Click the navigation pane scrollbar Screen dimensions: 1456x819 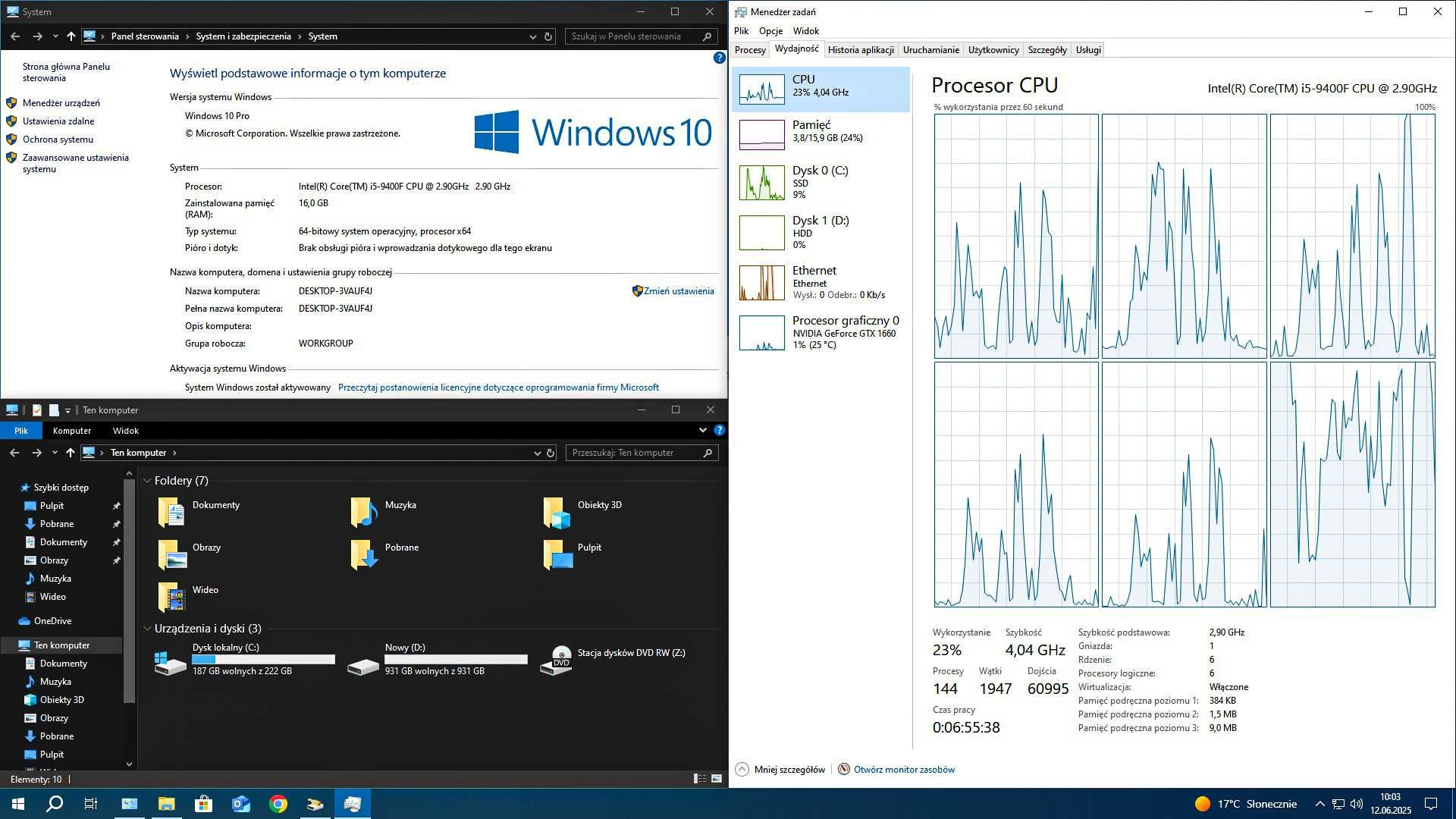coord(129,591)
